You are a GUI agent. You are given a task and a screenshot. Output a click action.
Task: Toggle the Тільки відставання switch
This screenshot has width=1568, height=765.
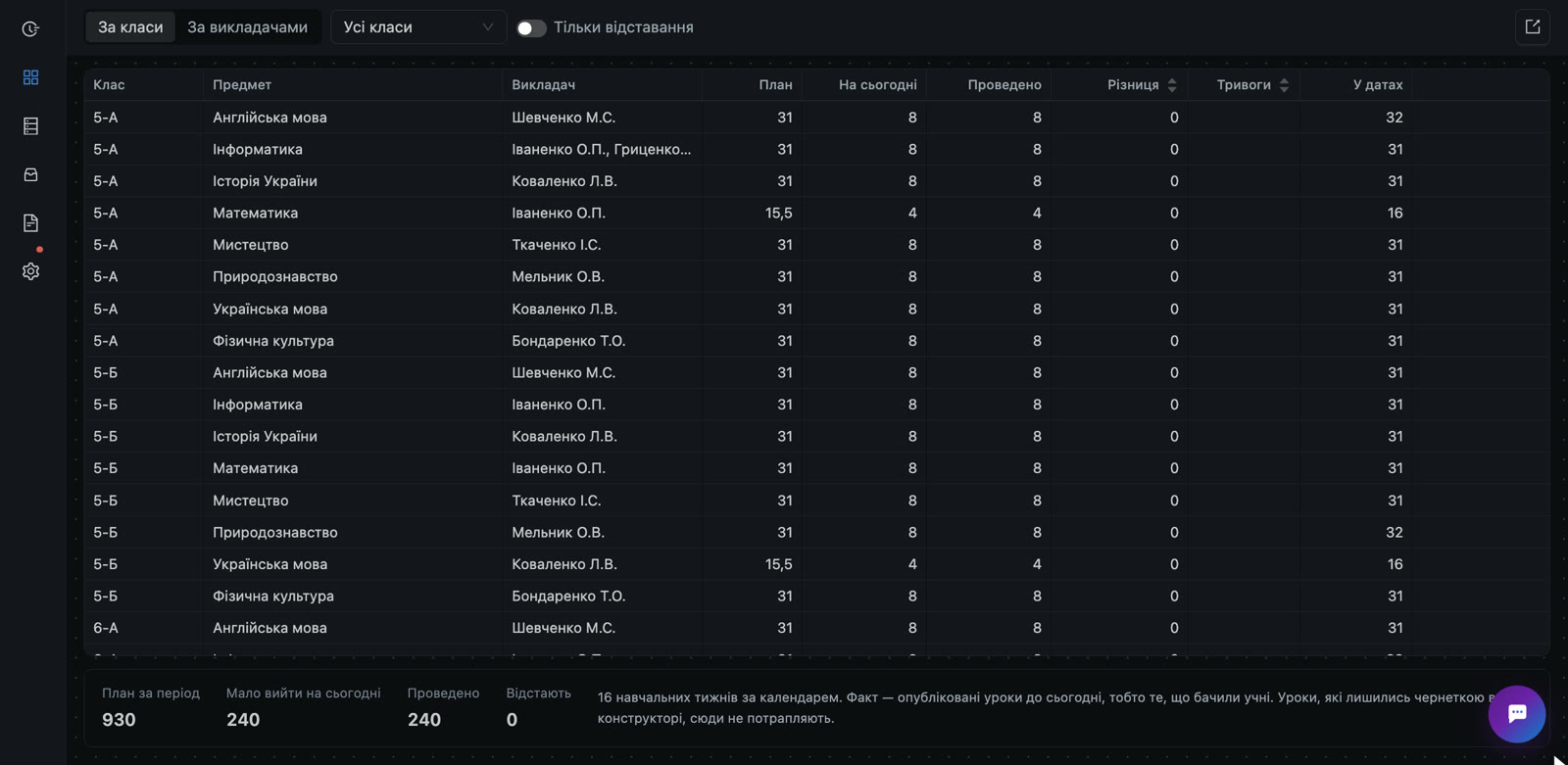pos(531,28)
